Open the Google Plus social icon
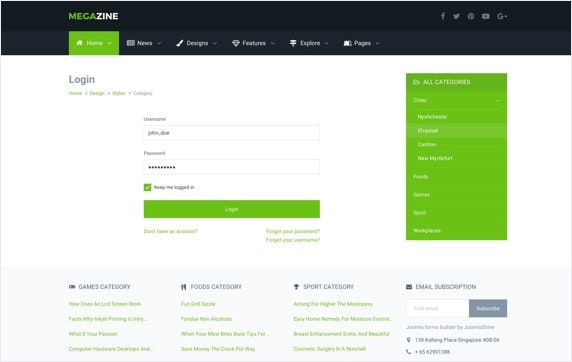The height and width of the screenshot is (362, 572). (502, 16)
